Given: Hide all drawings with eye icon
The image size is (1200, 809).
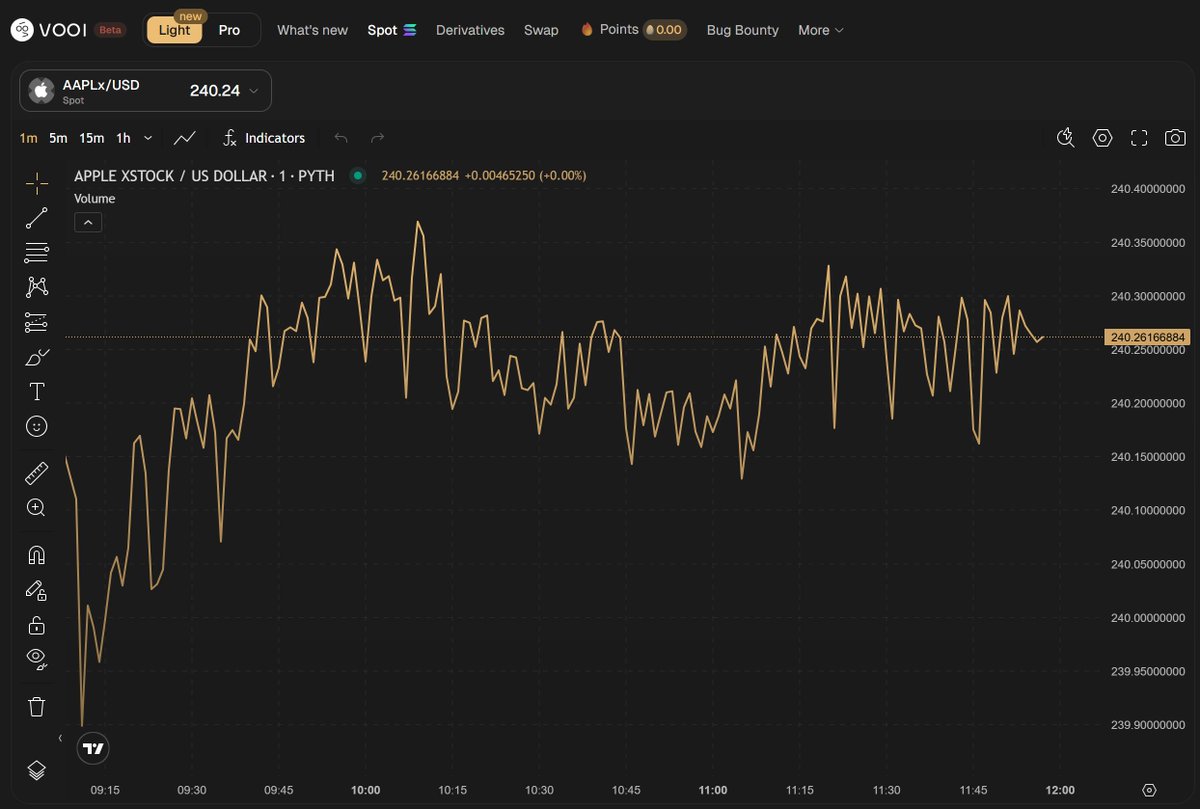Looking at the screenshot, I should coord(37,659).
